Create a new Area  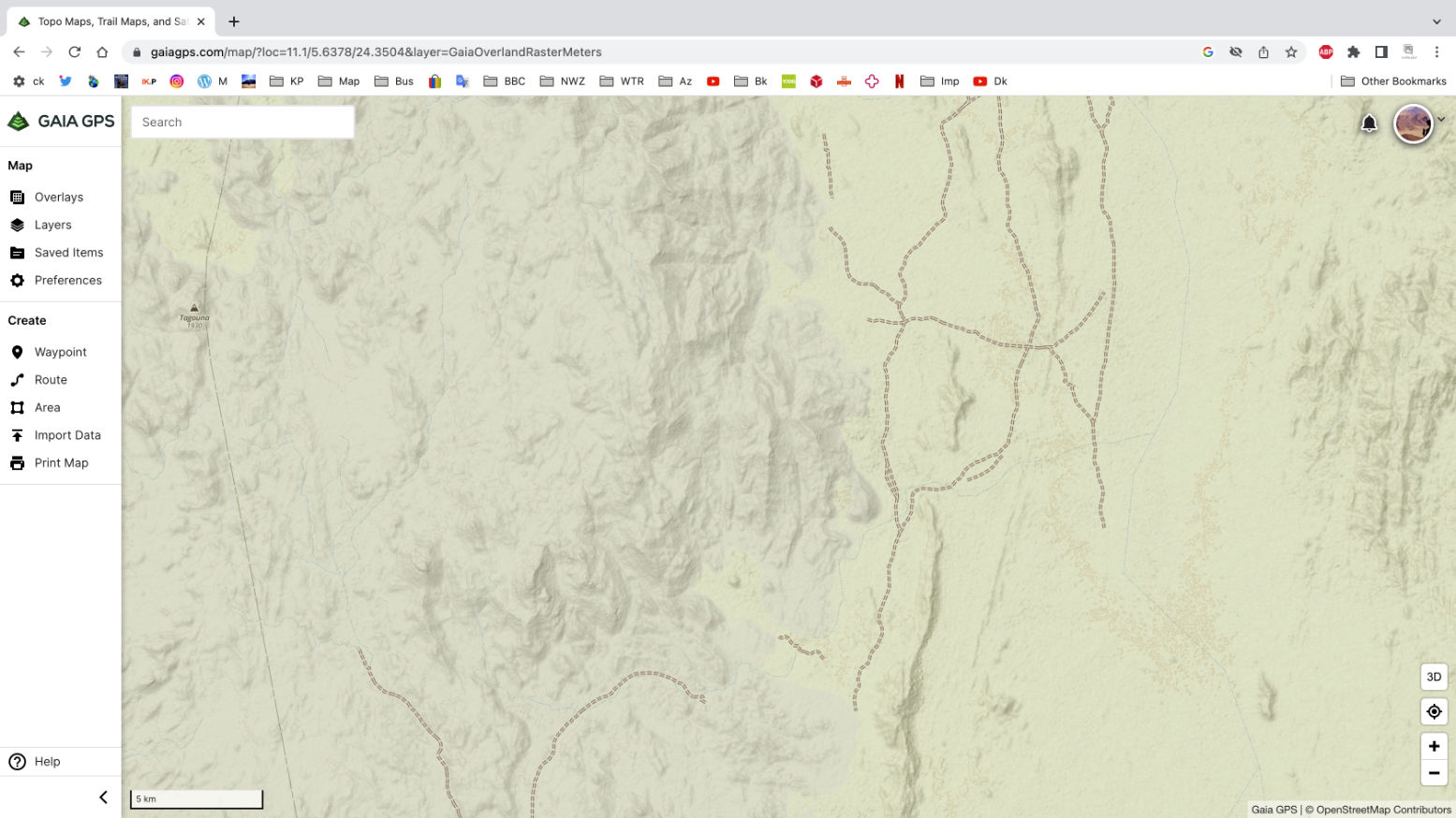(47, 407)
